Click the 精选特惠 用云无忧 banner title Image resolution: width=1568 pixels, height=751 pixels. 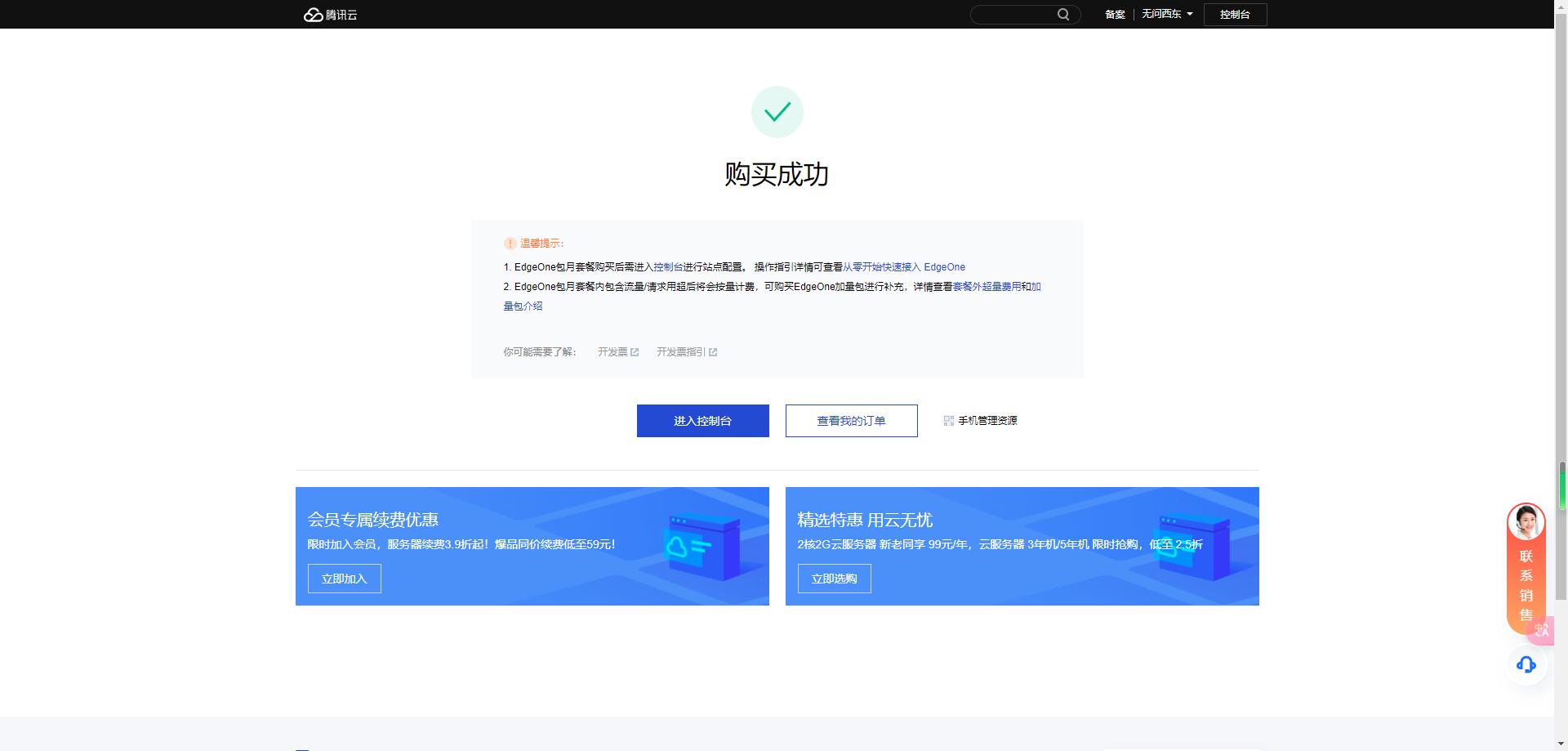[865, 520]
